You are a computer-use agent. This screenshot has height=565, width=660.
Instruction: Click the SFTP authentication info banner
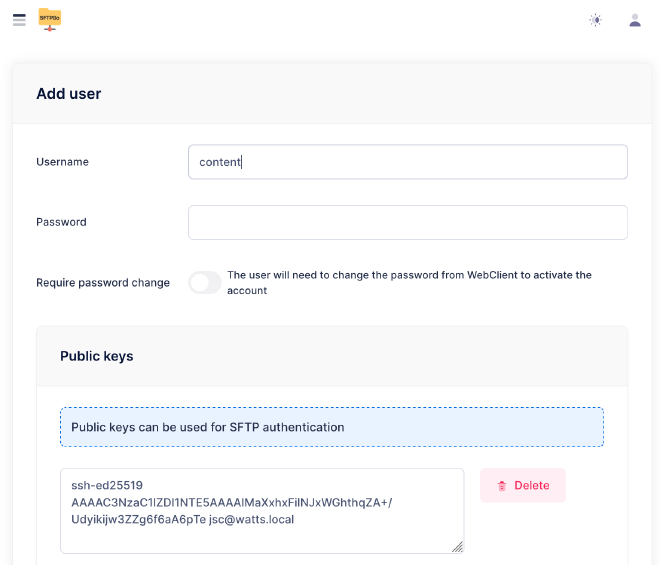[x=331, y=427]
